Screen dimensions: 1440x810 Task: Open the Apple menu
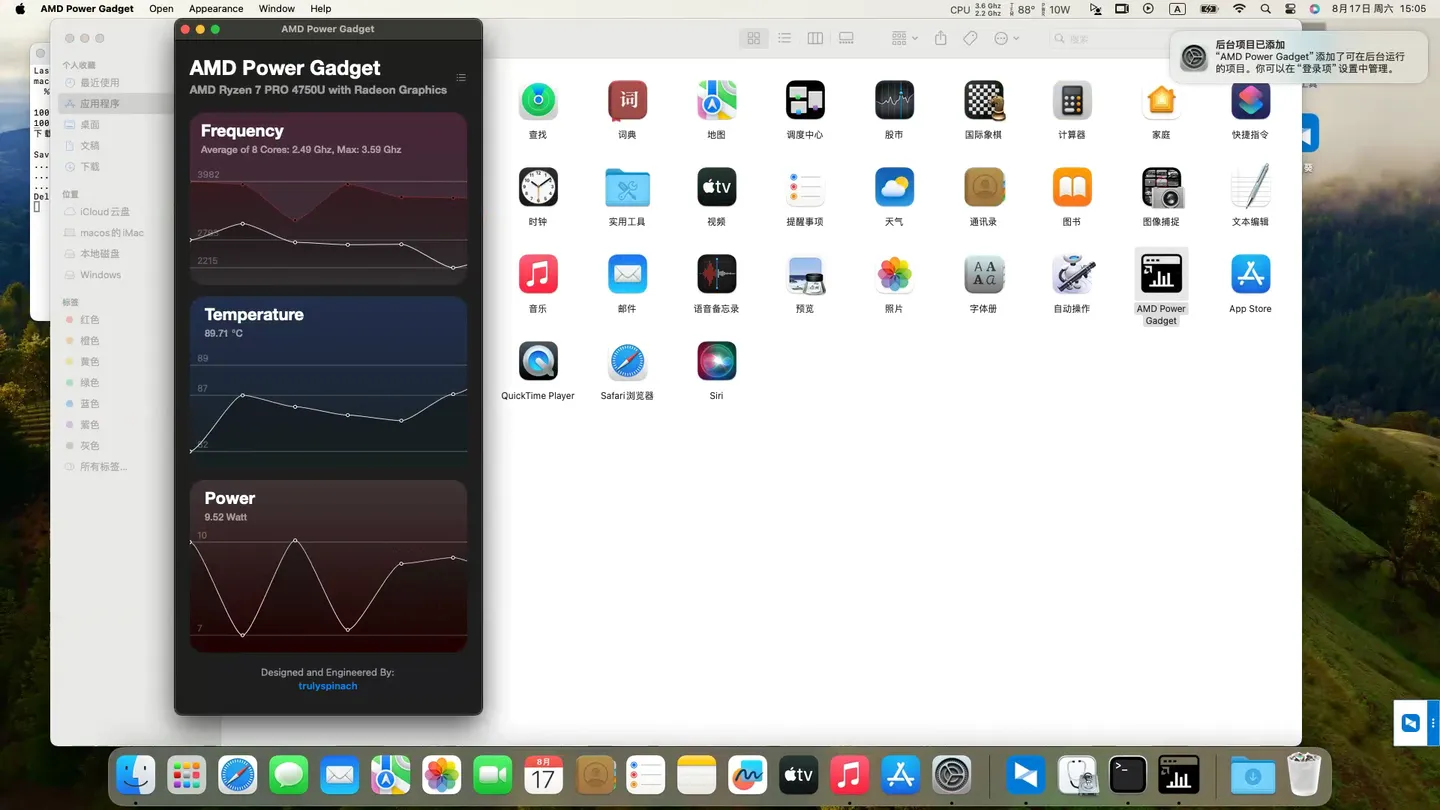(19, 8)
